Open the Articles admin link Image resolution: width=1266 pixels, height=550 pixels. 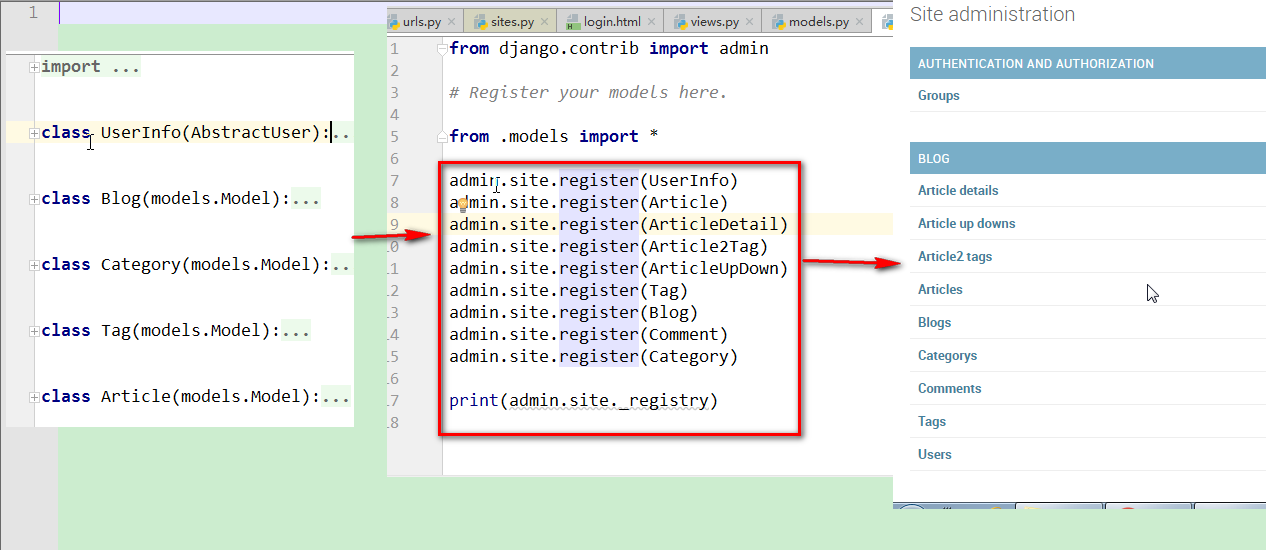click(x=940, y=290)
